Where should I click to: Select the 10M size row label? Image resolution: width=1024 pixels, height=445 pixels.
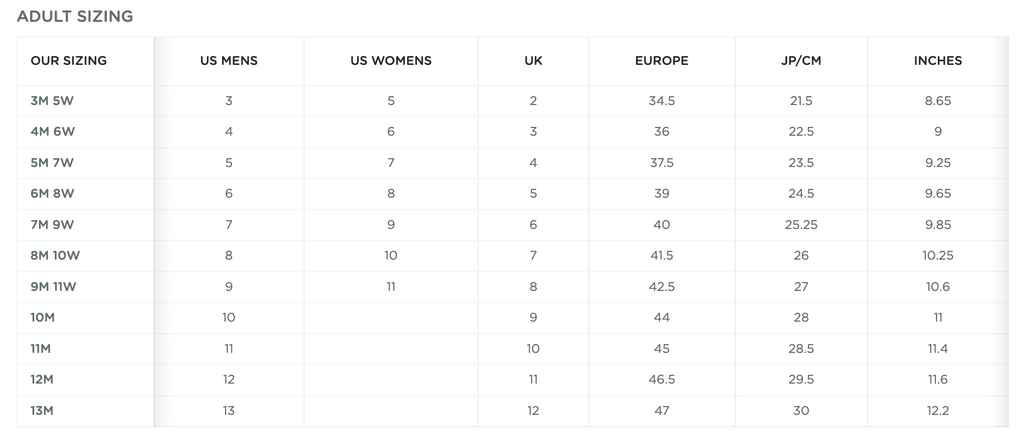pyautogui.click(x=42, y=318)
